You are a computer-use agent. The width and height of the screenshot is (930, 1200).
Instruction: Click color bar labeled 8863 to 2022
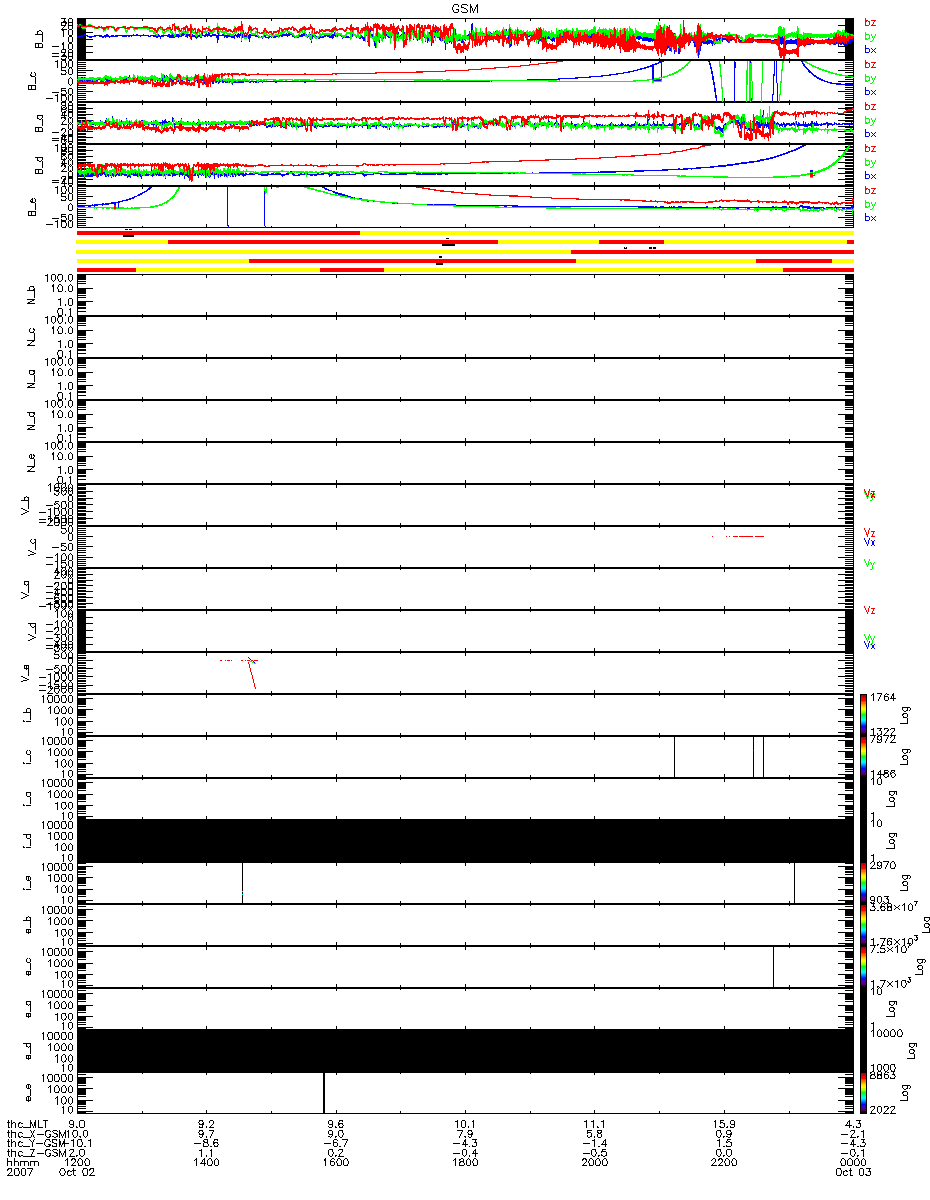click(x=863, y=1092)
